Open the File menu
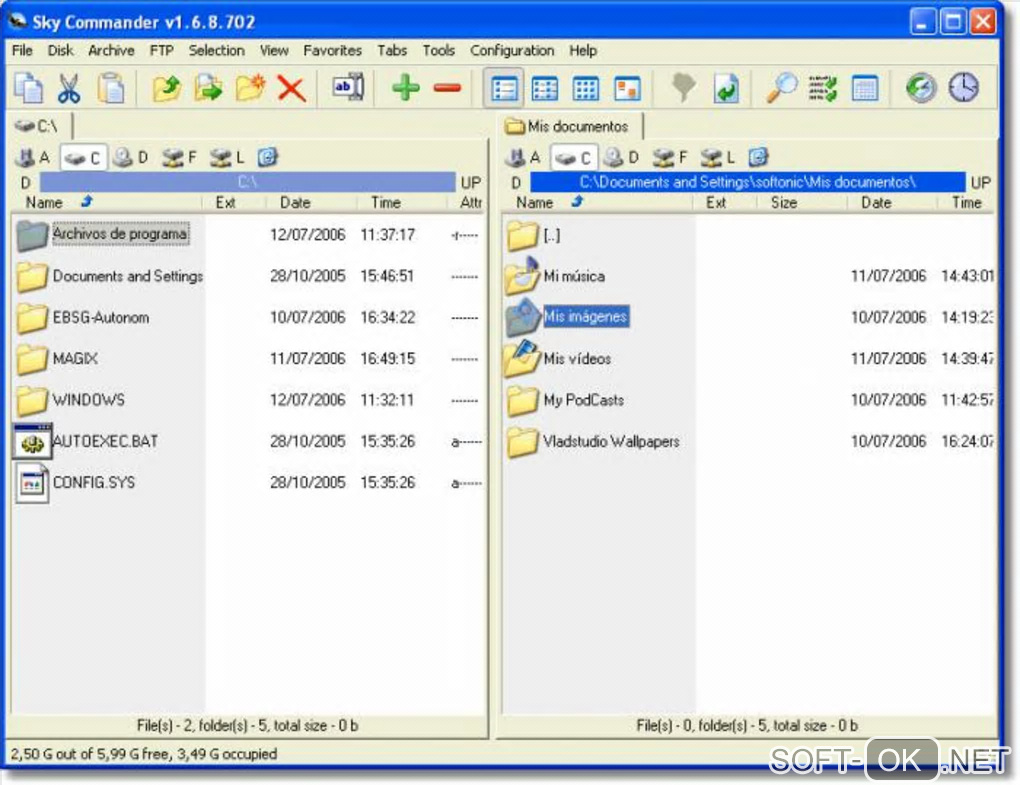Viewport: 1020px width, 785px height. (x=22, y=51)
